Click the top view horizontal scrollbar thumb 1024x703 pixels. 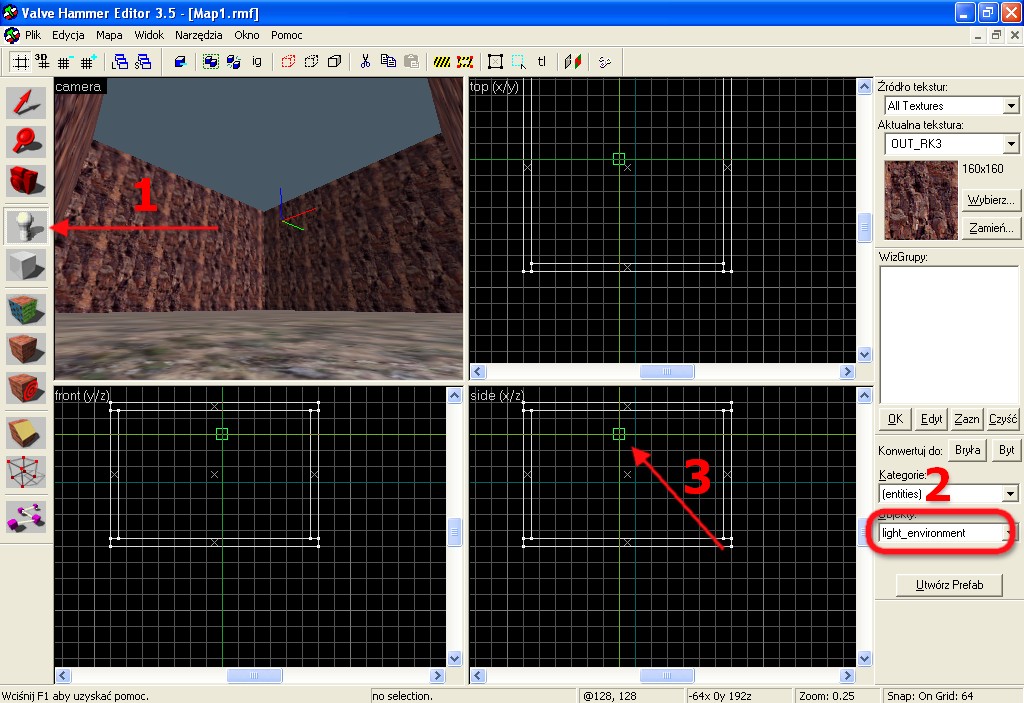(x=667, y=372)
